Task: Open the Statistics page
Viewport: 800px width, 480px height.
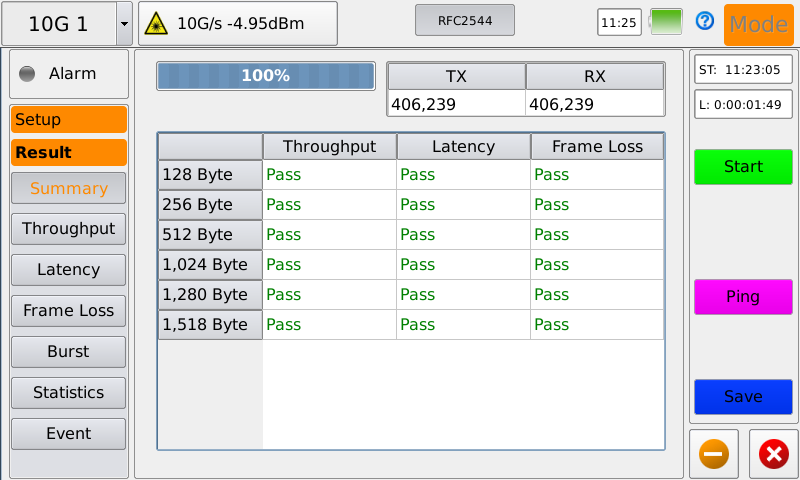Action: click(x=68, y=392)
